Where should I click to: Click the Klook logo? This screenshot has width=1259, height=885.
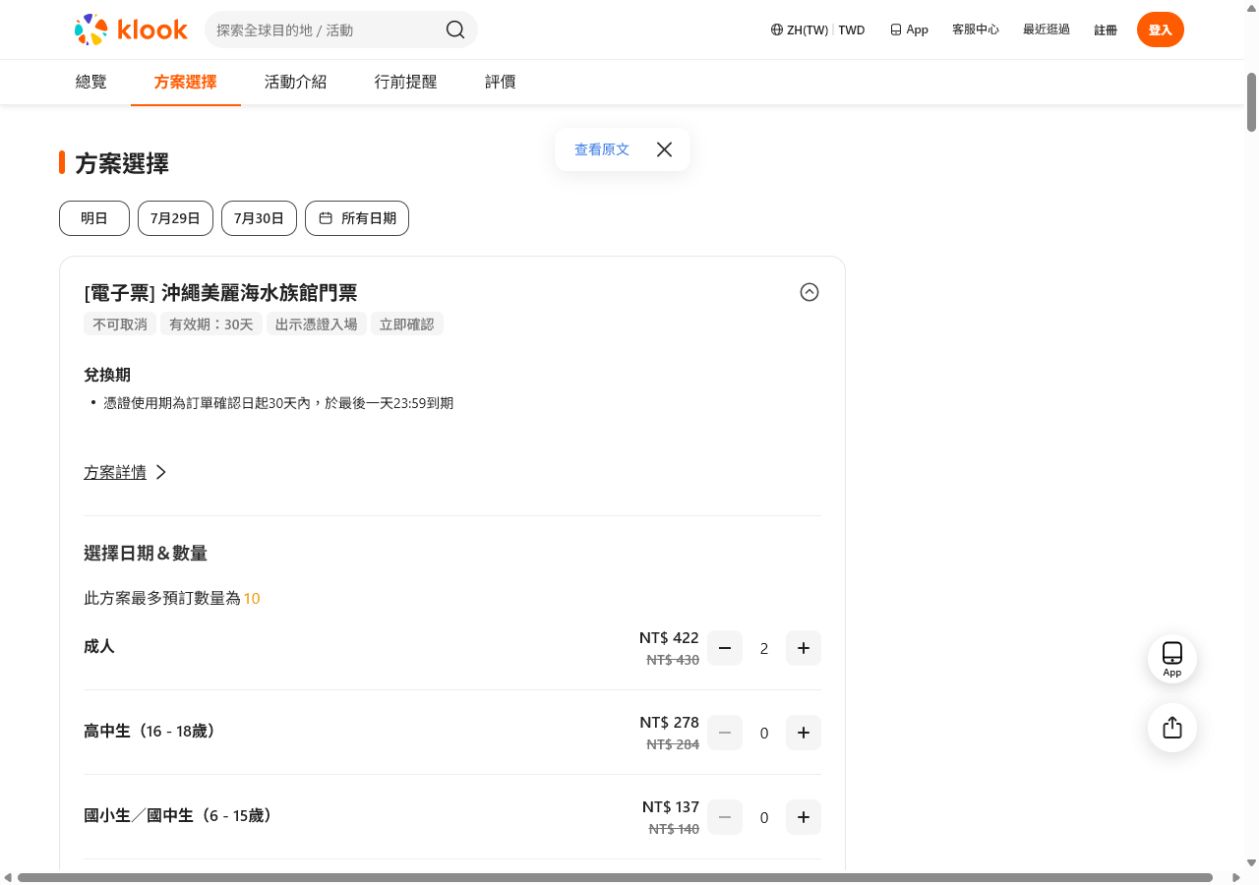(x=131, y=30)
